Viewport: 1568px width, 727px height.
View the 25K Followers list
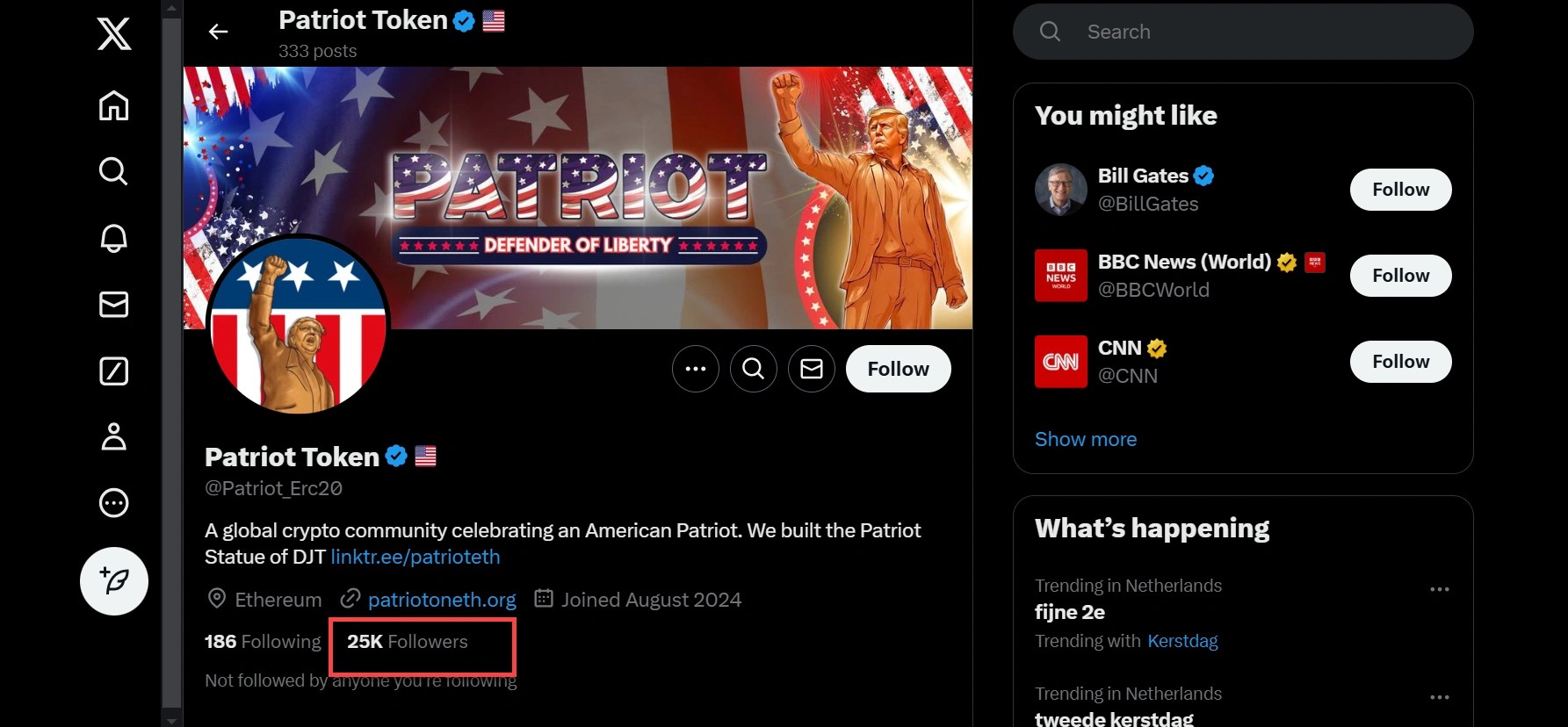coord(408,642)
